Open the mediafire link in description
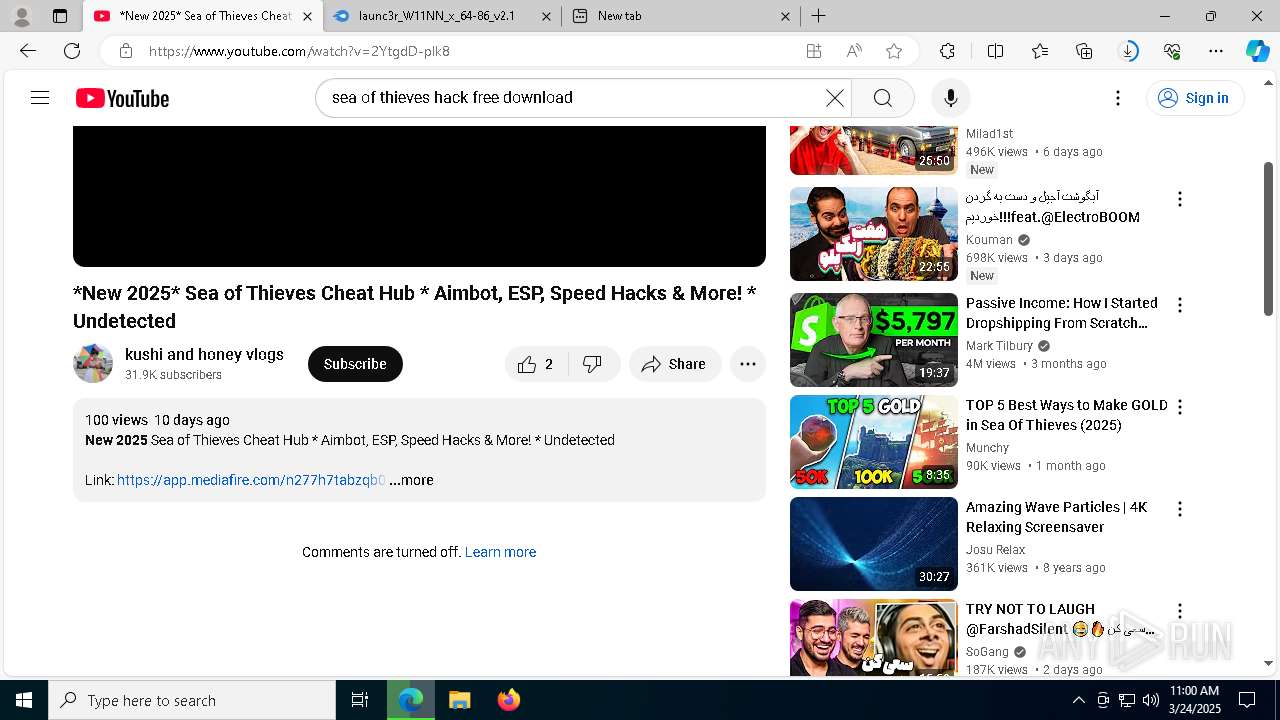The image size is (1280, 720). [x=250, y=480]
